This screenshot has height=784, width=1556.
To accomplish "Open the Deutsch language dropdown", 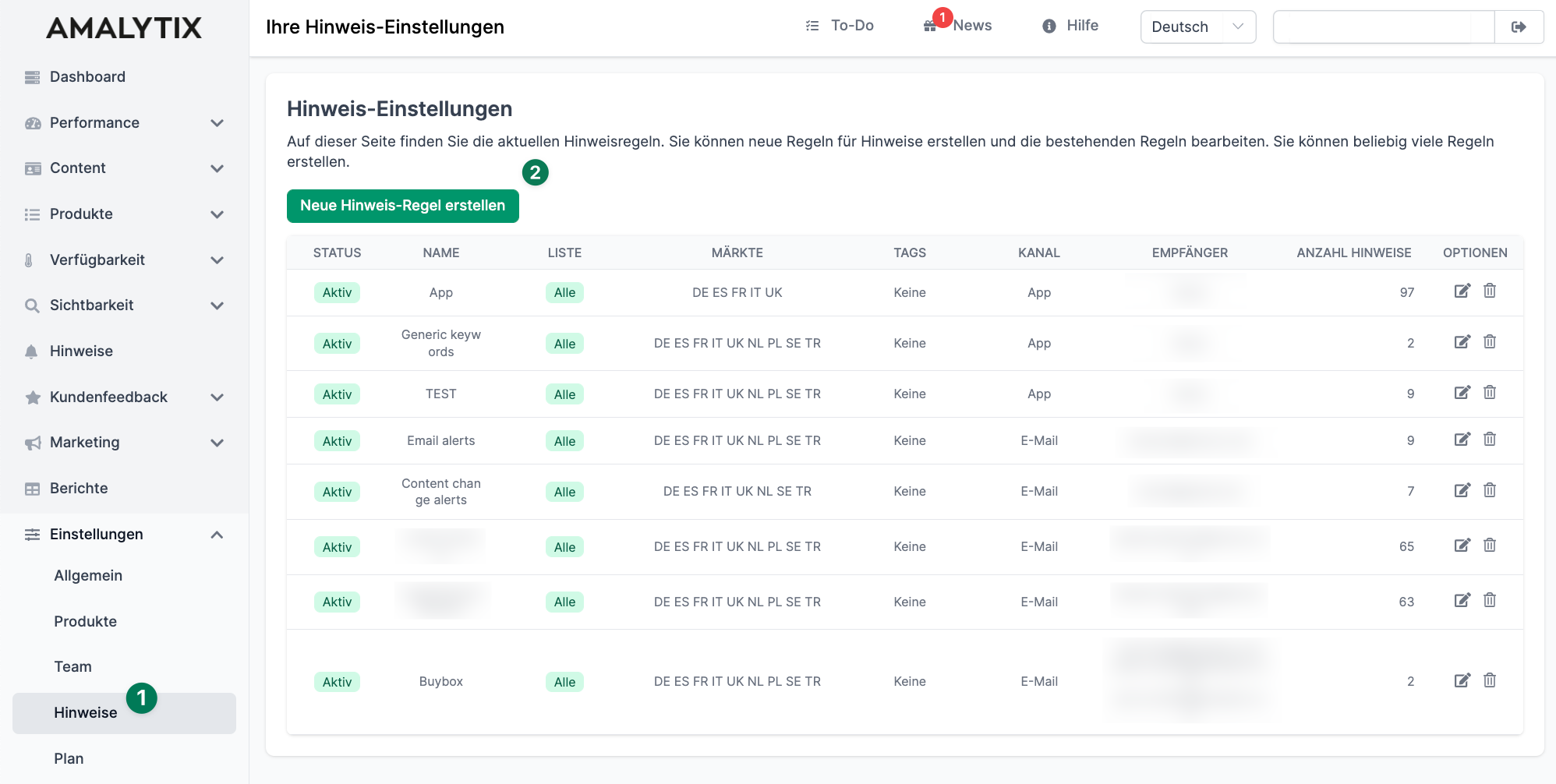I will point(1197,27).
